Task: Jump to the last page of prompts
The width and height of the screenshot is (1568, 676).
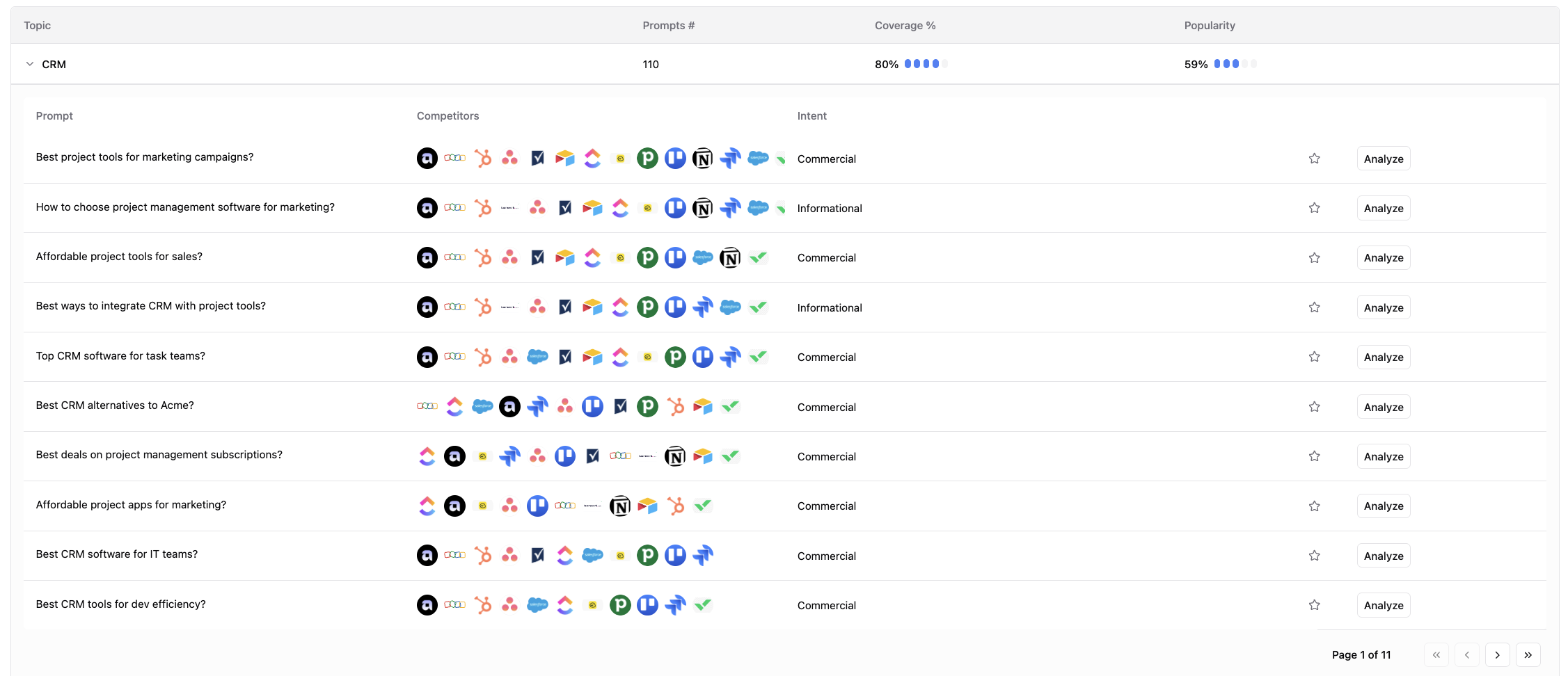Action: click(1528, 655)
